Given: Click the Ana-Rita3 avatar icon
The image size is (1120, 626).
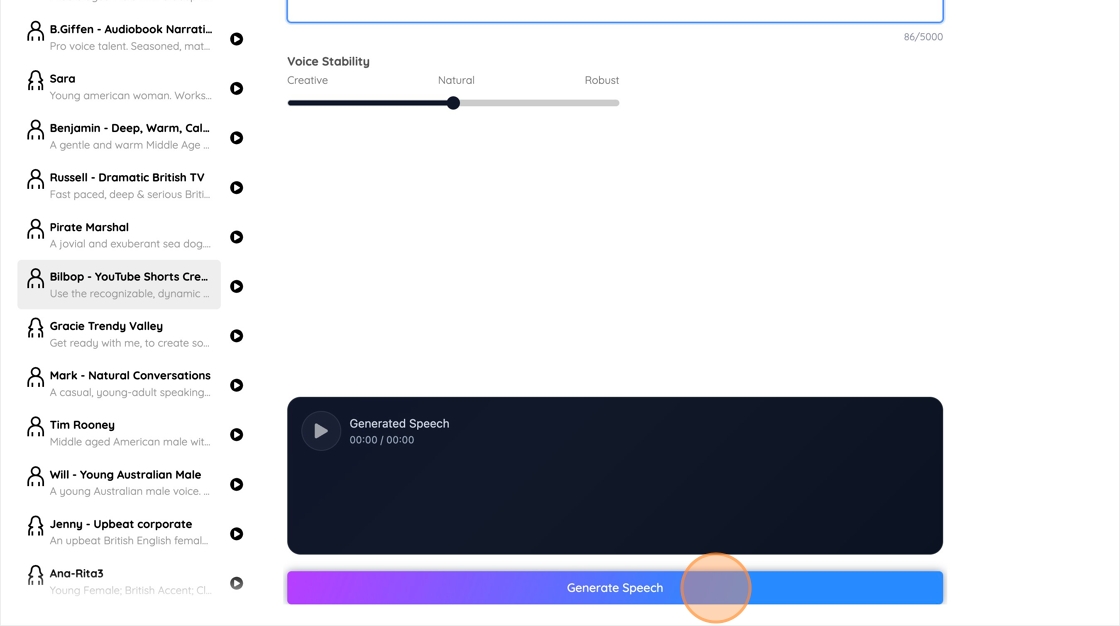Looking at the screenshot, I should pos(35,575).
